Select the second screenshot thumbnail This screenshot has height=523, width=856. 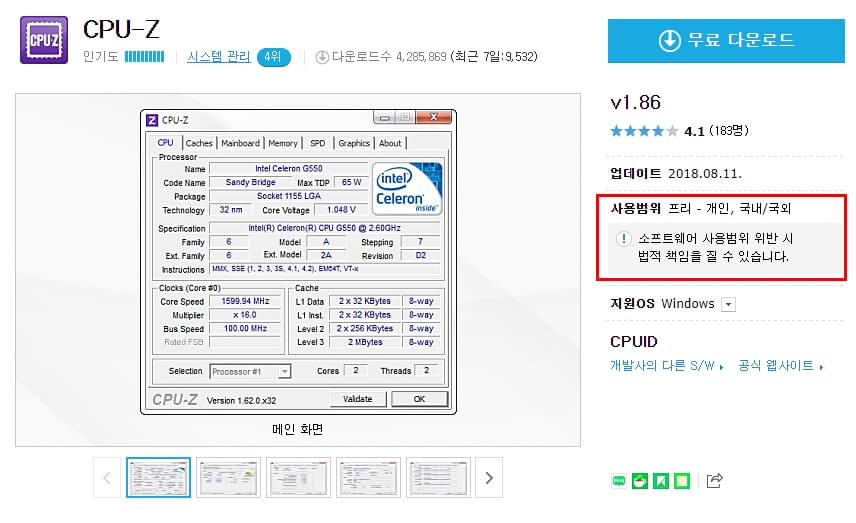(x=228, y=478)
